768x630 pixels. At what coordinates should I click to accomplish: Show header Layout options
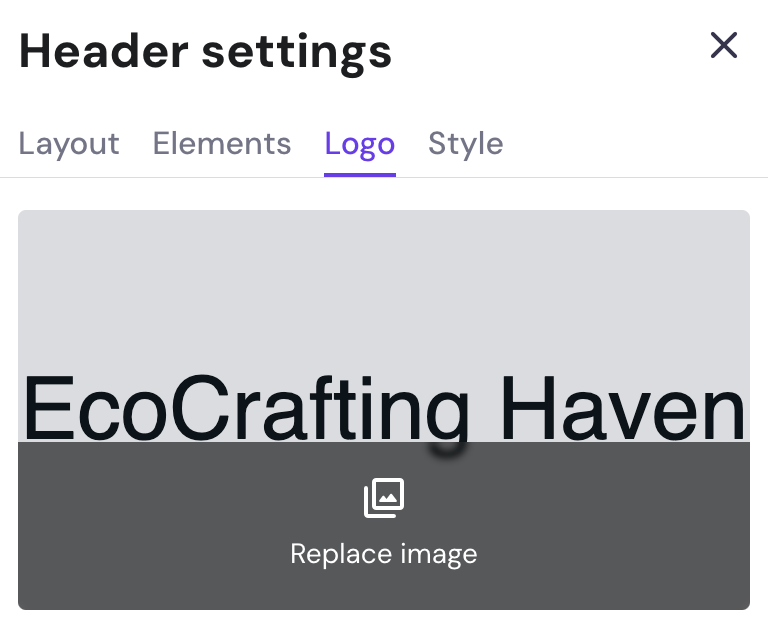[69, 144]
